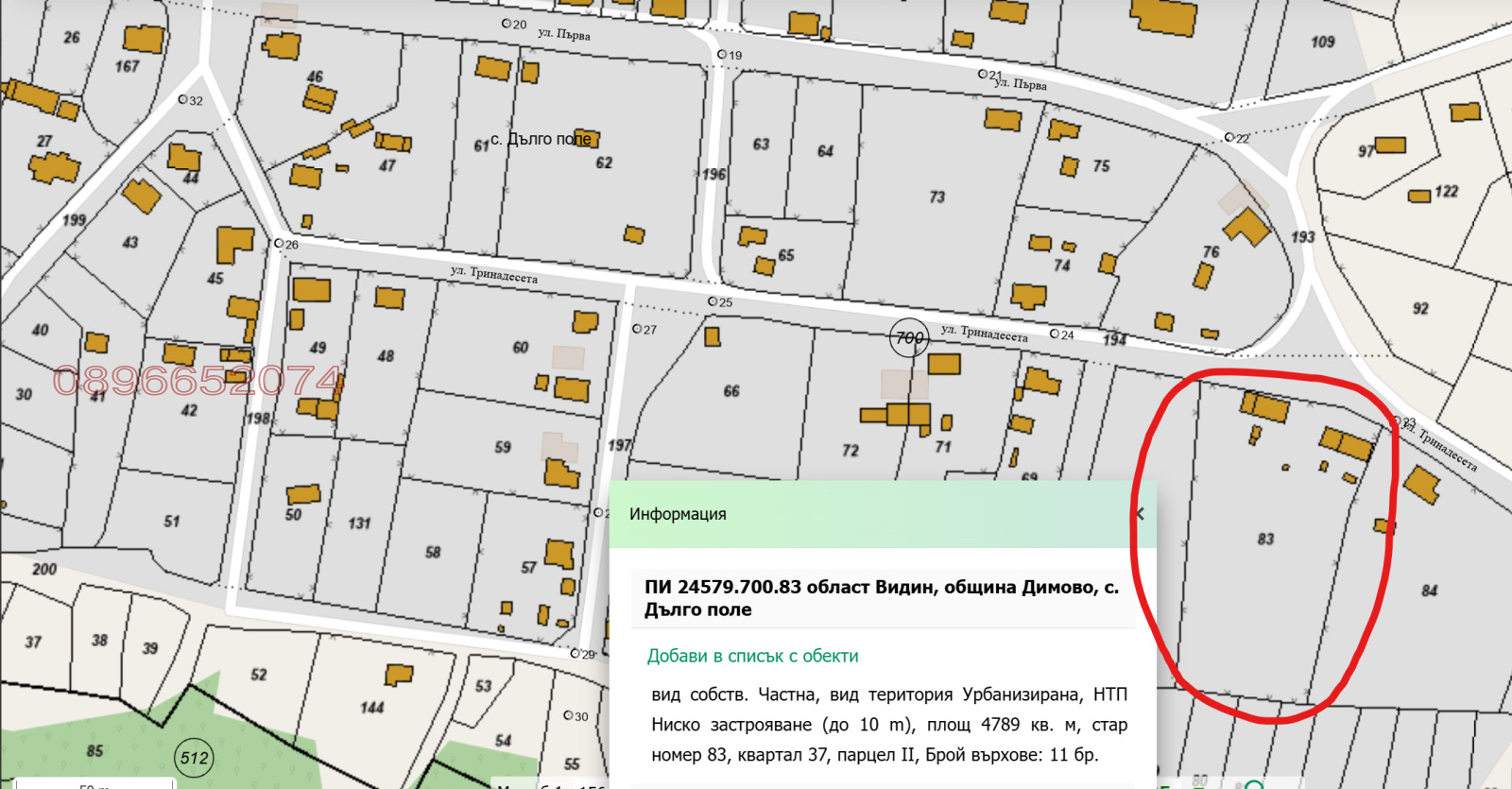Select parcel label 66
Image resolution: width=1512 pixels, height=789 pixels.
tap(731, 390)
